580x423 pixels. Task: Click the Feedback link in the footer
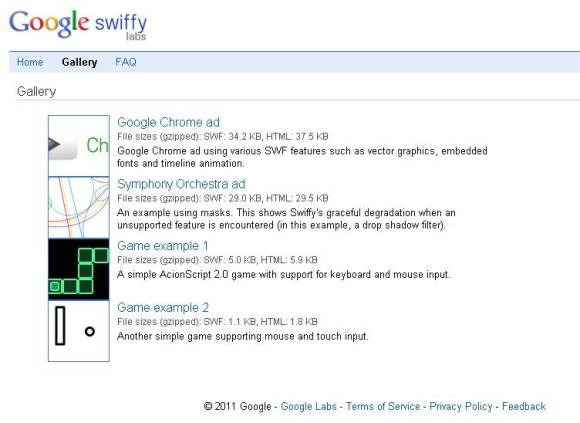pos(524,406)
